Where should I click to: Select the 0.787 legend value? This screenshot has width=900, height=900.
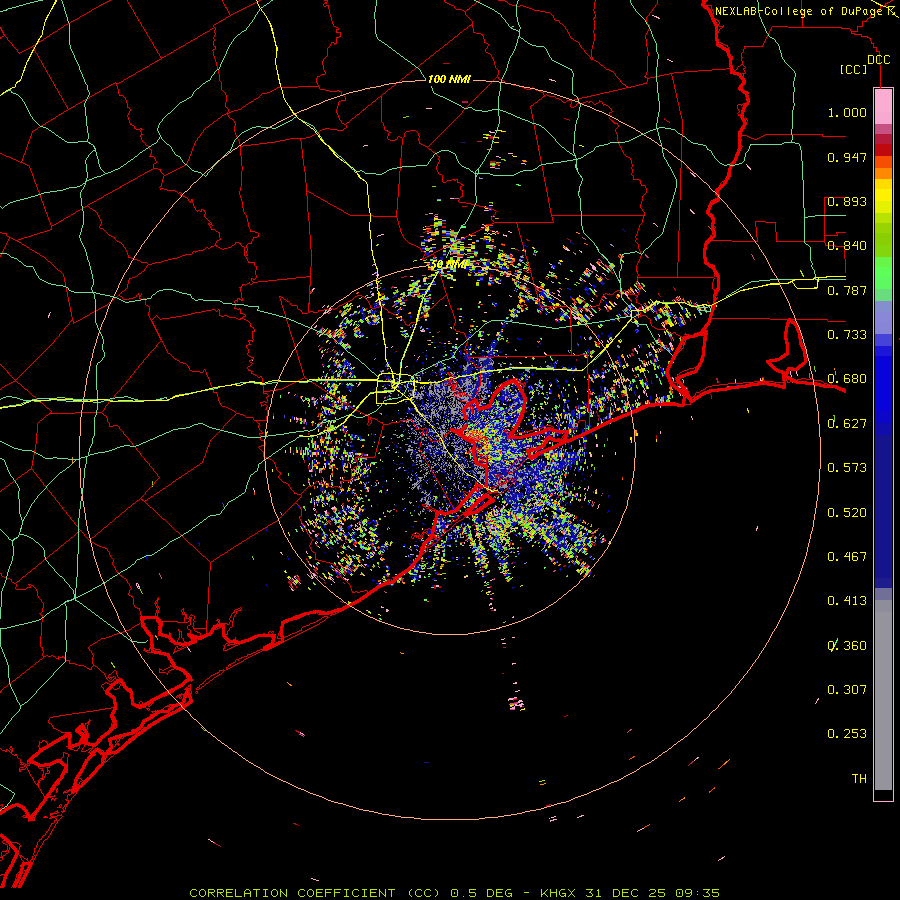pos(847,290)
